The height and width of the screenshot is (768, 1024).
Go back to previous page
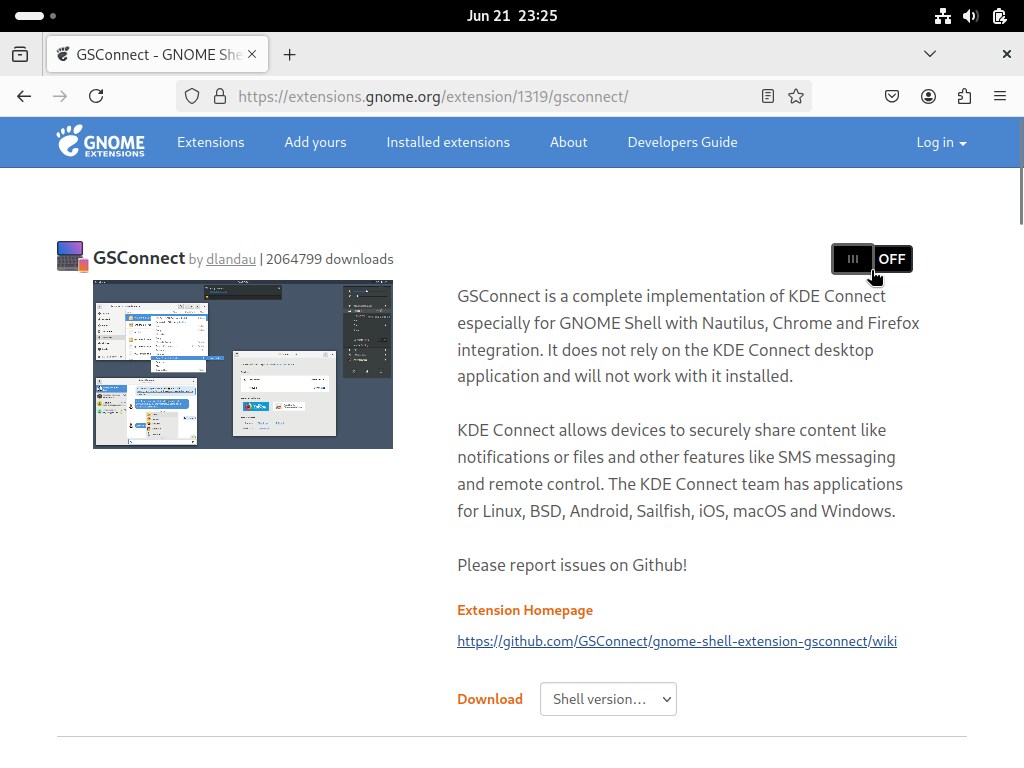pos(24,97)
